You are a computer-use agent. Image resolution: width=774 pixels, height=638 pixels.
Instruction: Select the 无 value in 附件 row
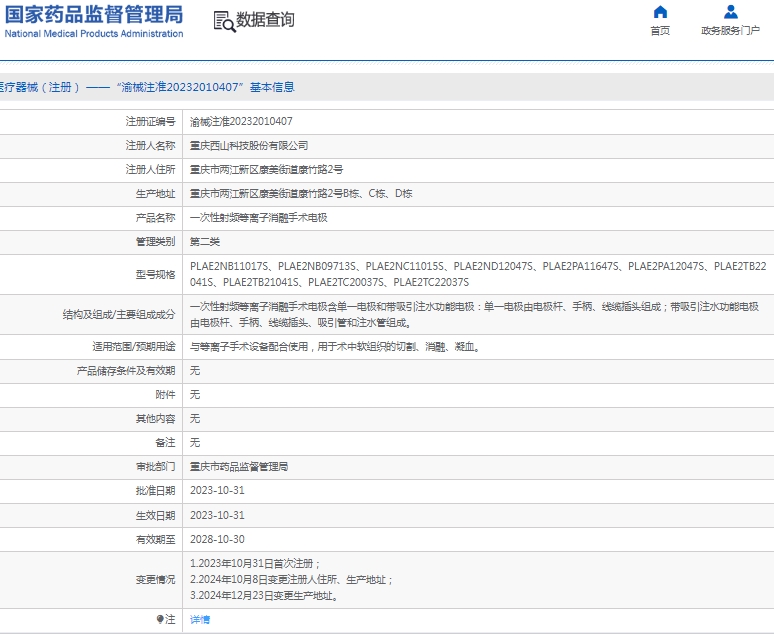(x=195, y=395)
